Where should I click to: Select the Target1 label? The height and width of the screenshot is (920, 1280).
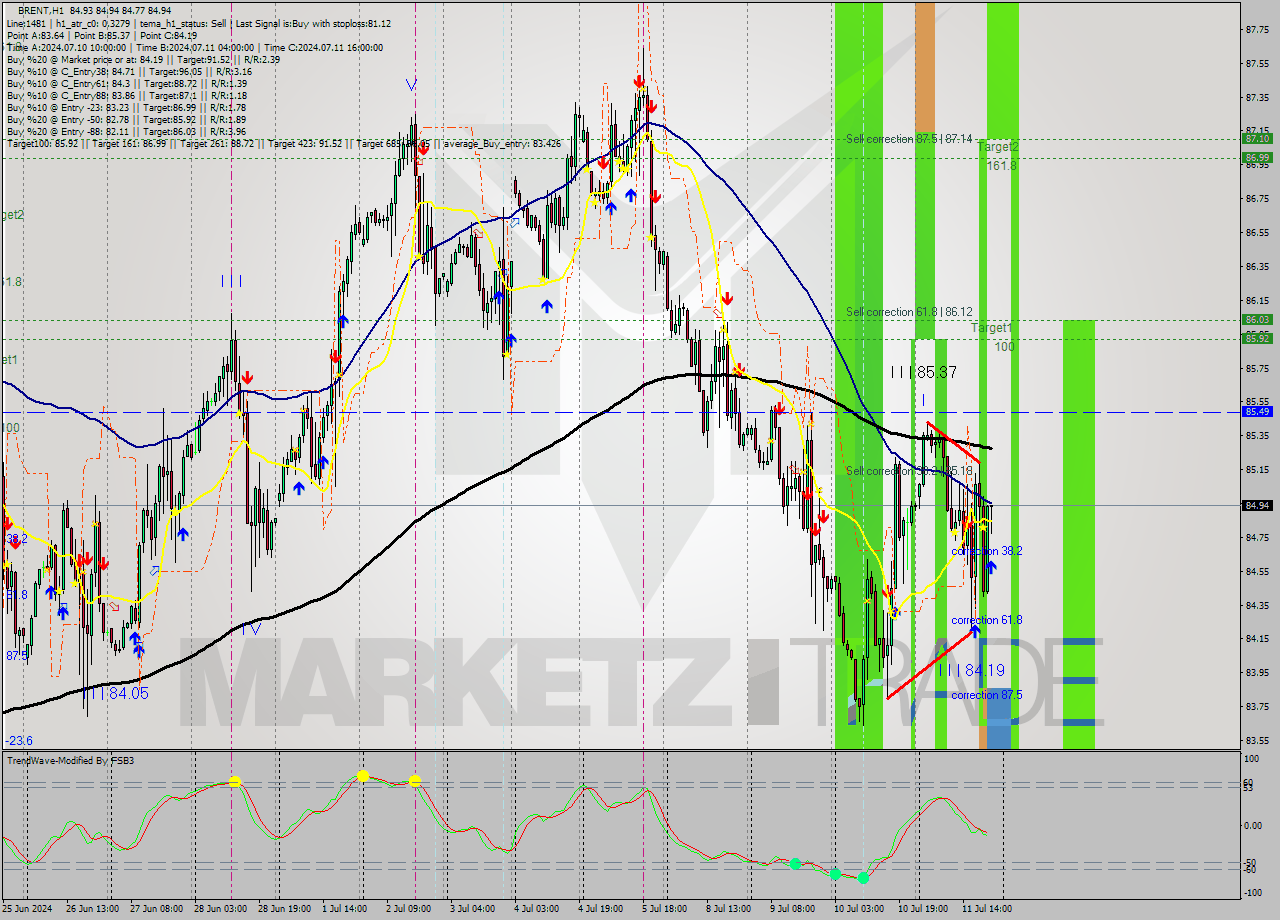[991, 328]
